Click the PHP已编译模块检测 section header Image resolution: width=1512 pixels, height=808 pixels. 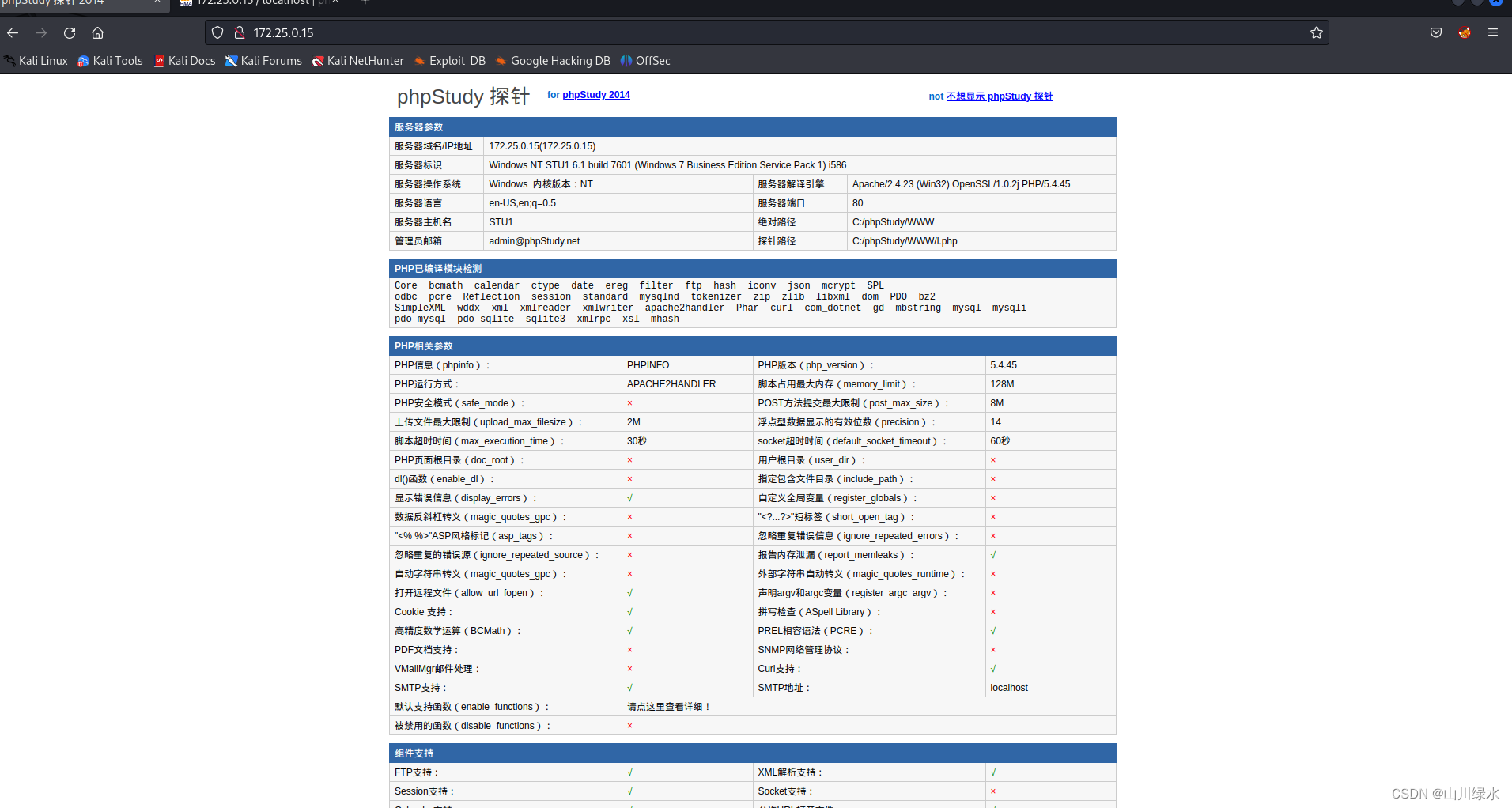752,269
